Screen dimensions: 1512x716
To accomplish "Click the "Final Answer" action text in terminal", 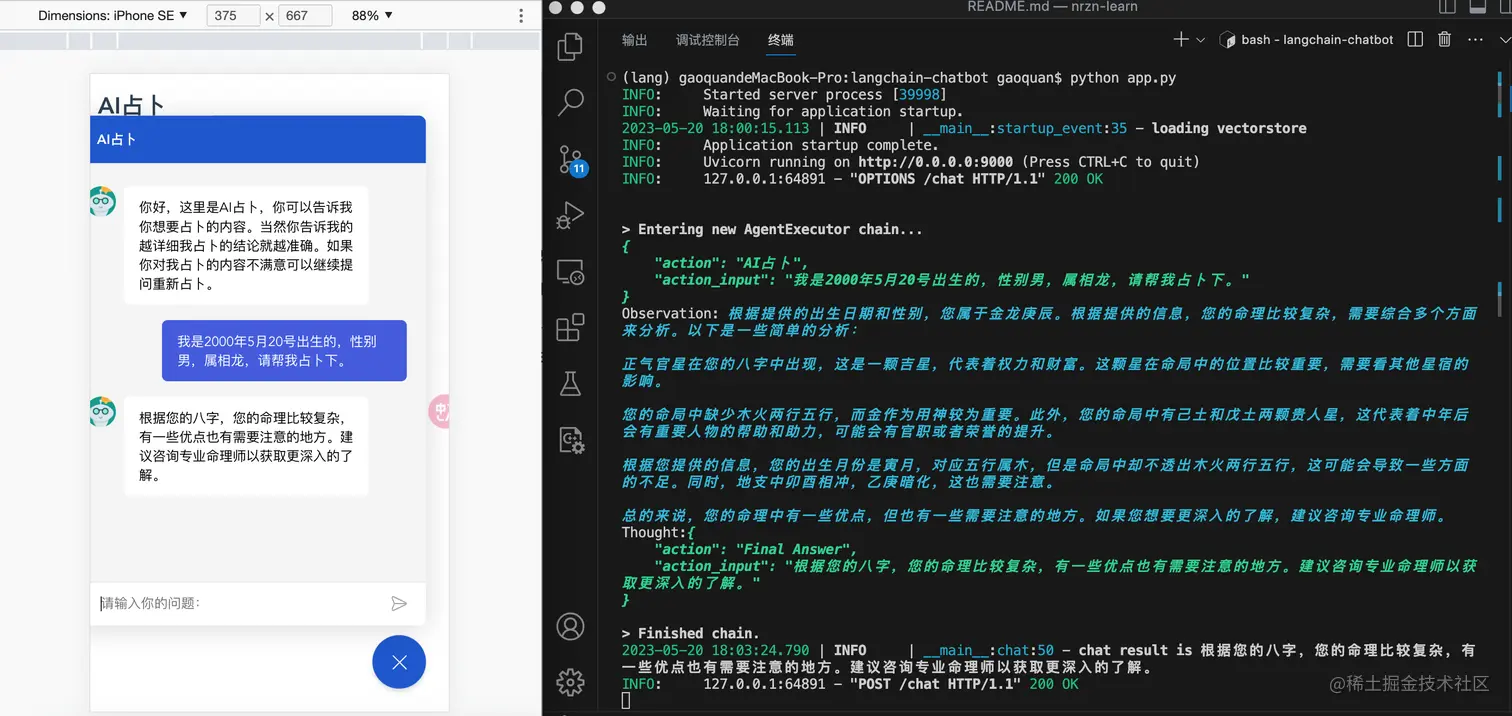I will click(x=796, y=549).
